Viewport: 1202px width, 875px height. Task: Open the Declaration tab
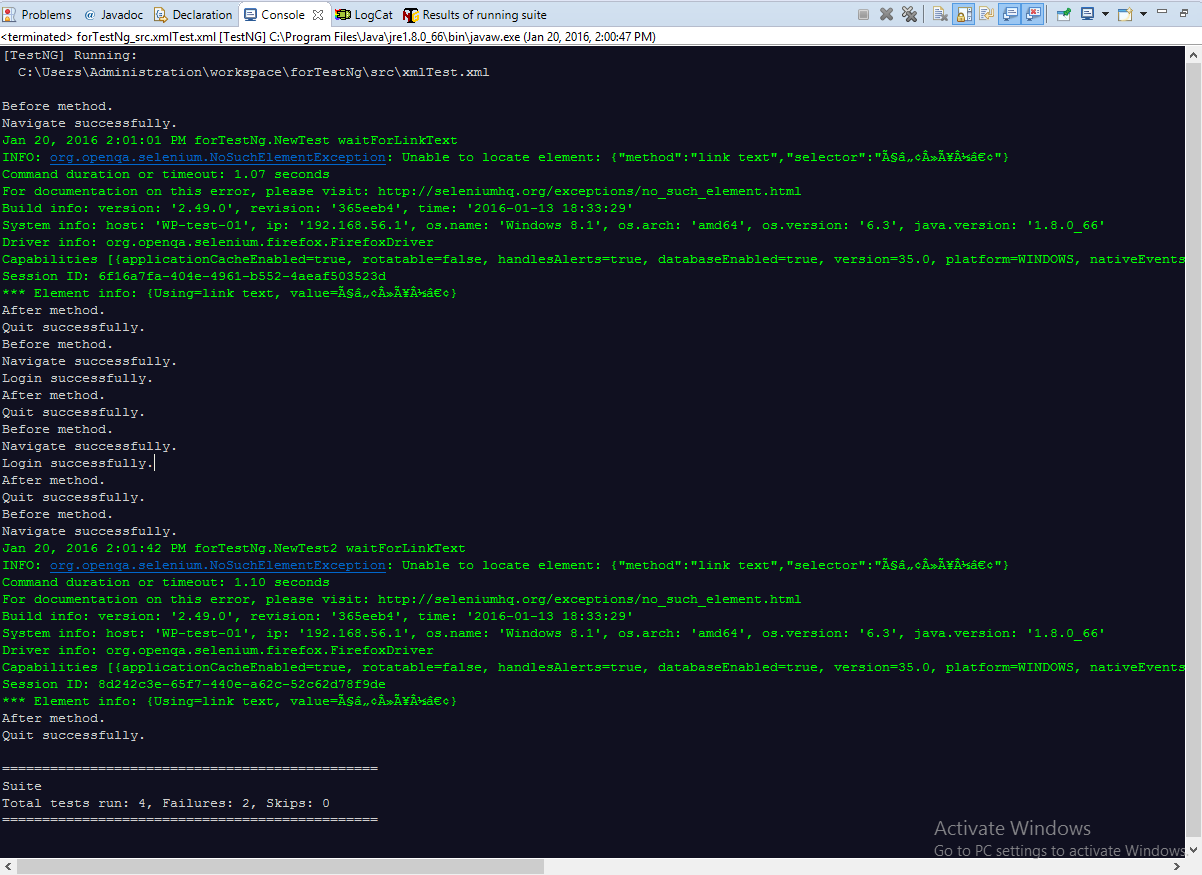[193, 14]
